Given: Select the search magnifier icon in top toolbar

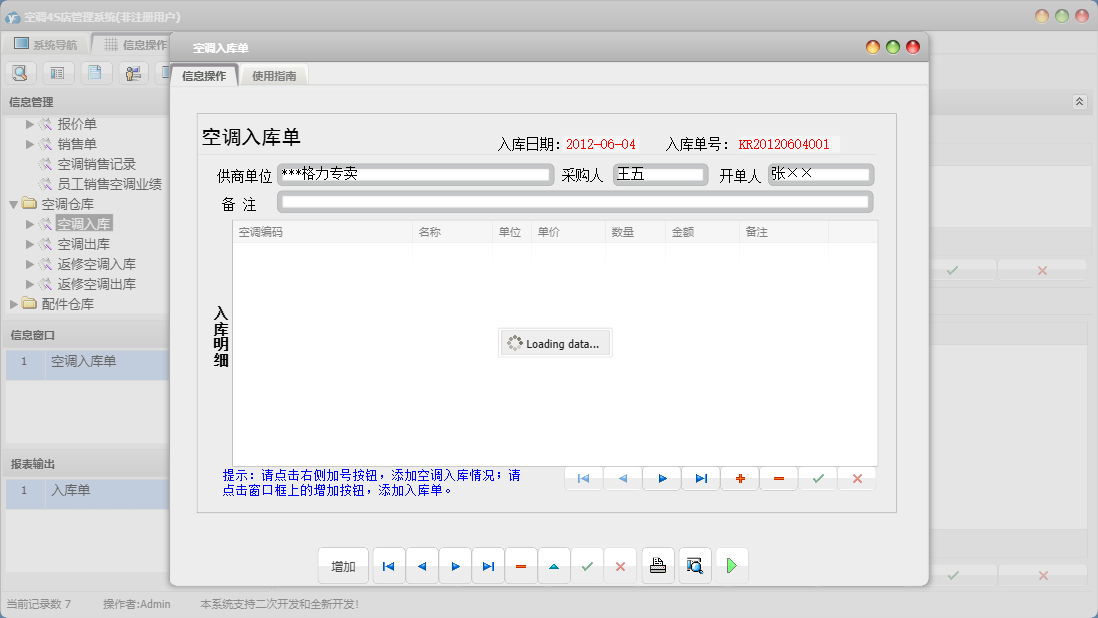Looking at the screenshot, I should point(20,72).
